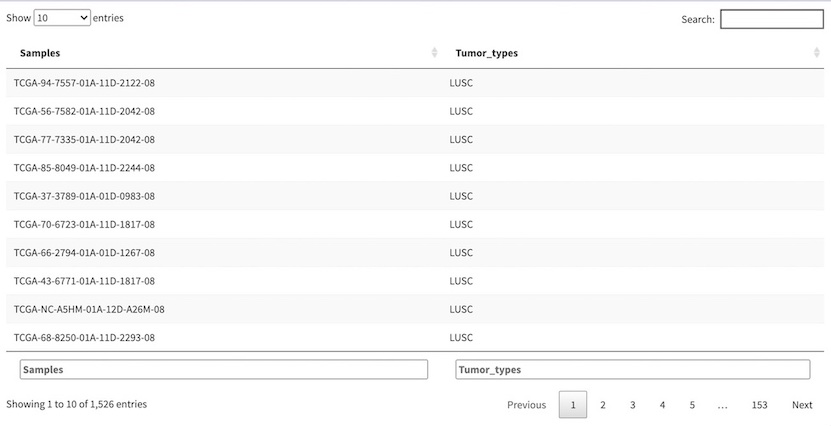
Task: Go to the Previous page
Action: 526,405
